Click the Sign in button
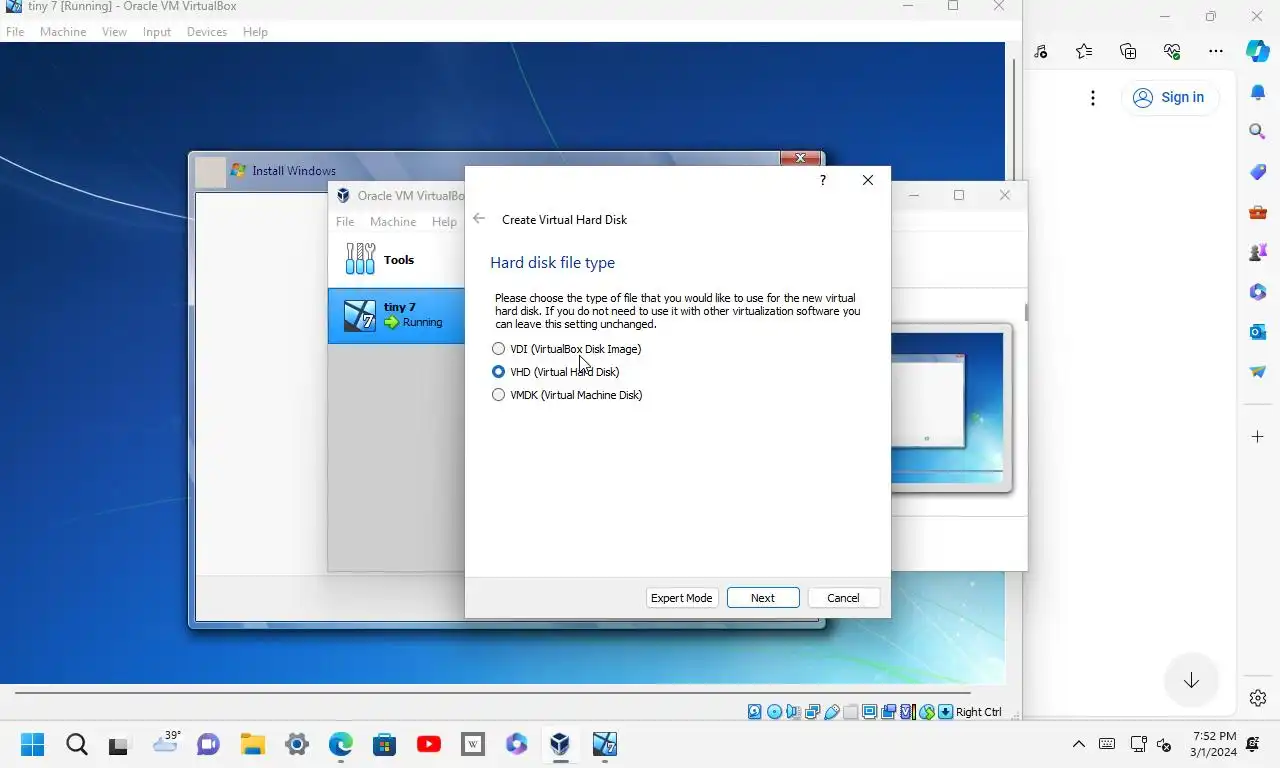This screenshot has height=768, width=1280. click(1169, 97)
